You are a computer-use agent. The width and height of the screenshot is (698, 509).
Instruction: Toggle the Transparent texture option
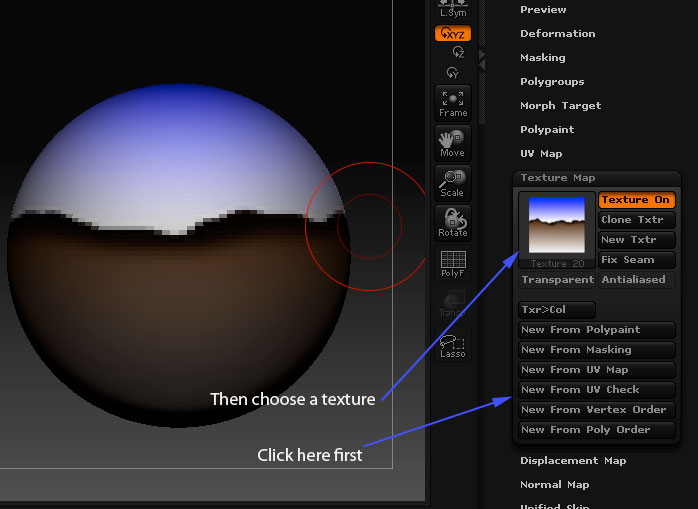(x=557, y=280)
